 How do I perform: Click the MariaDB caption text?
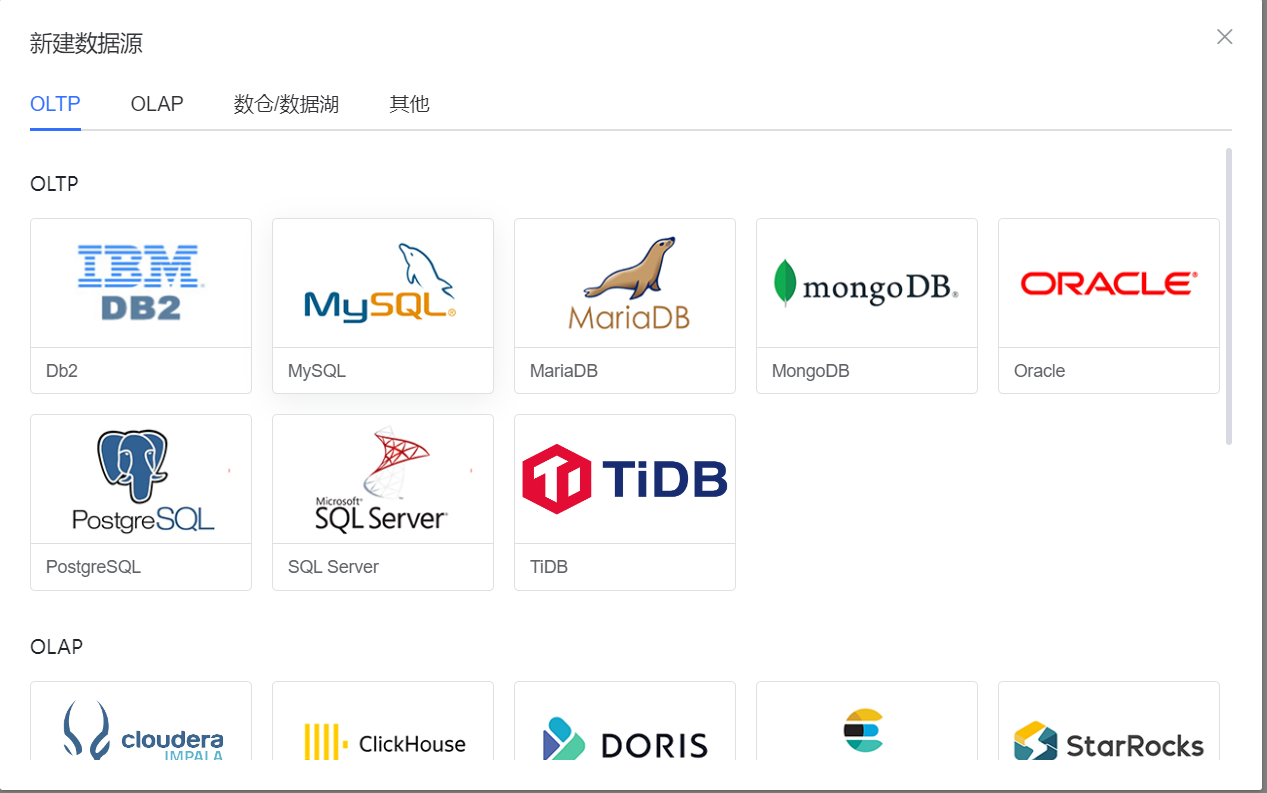click(564, 371)
